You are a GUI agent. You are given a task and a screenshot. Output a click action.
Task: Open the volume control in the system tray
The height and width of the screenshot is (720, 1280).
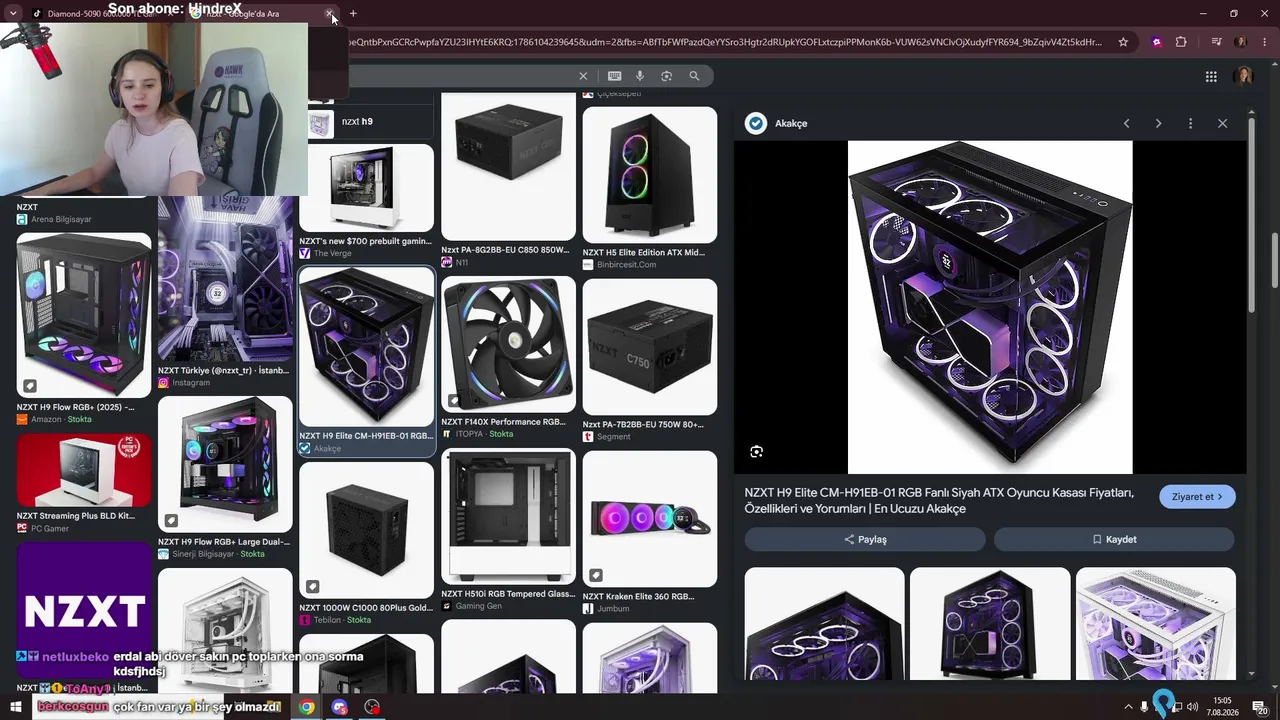click(x=1192, y=707)
